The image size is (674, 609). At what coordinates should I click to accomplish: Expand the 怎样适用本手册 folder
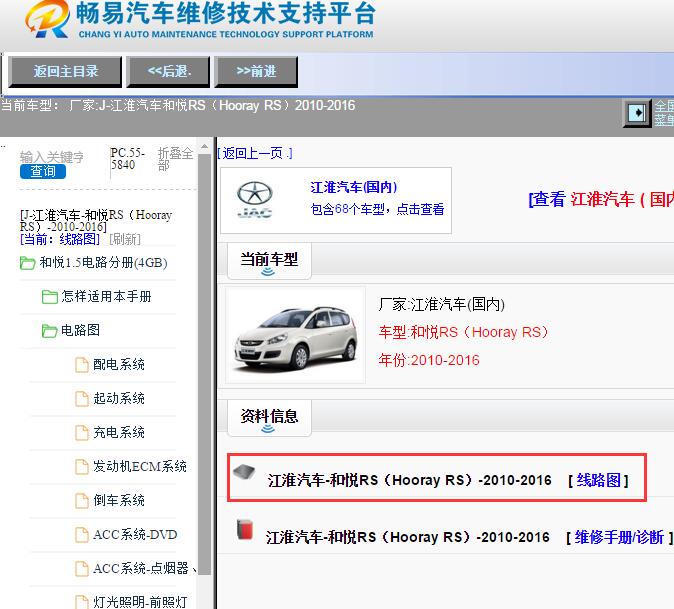[97, 297]
